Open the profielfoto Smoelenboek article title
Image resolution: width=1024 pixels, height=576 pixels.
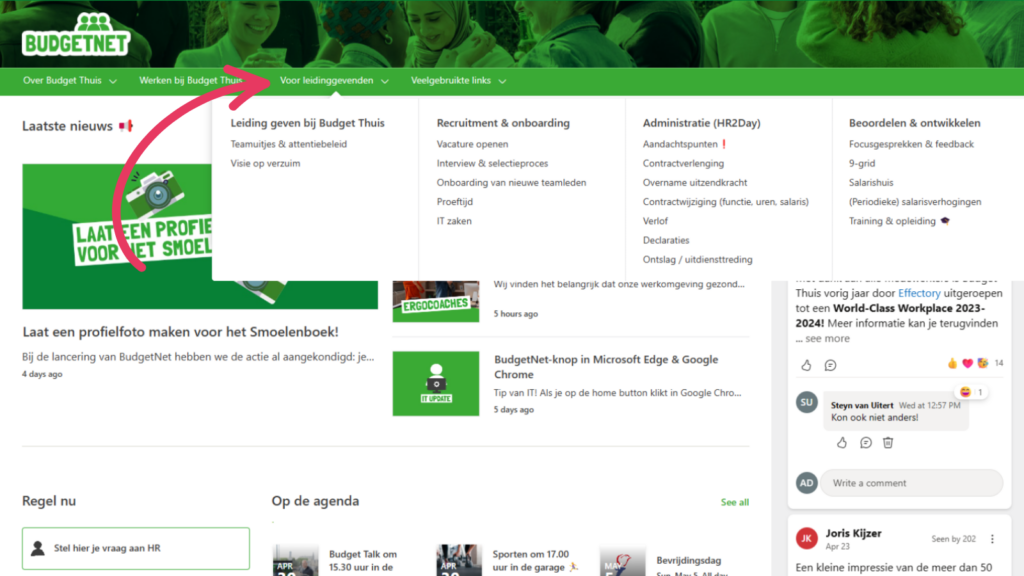click(x=180, y=332)
